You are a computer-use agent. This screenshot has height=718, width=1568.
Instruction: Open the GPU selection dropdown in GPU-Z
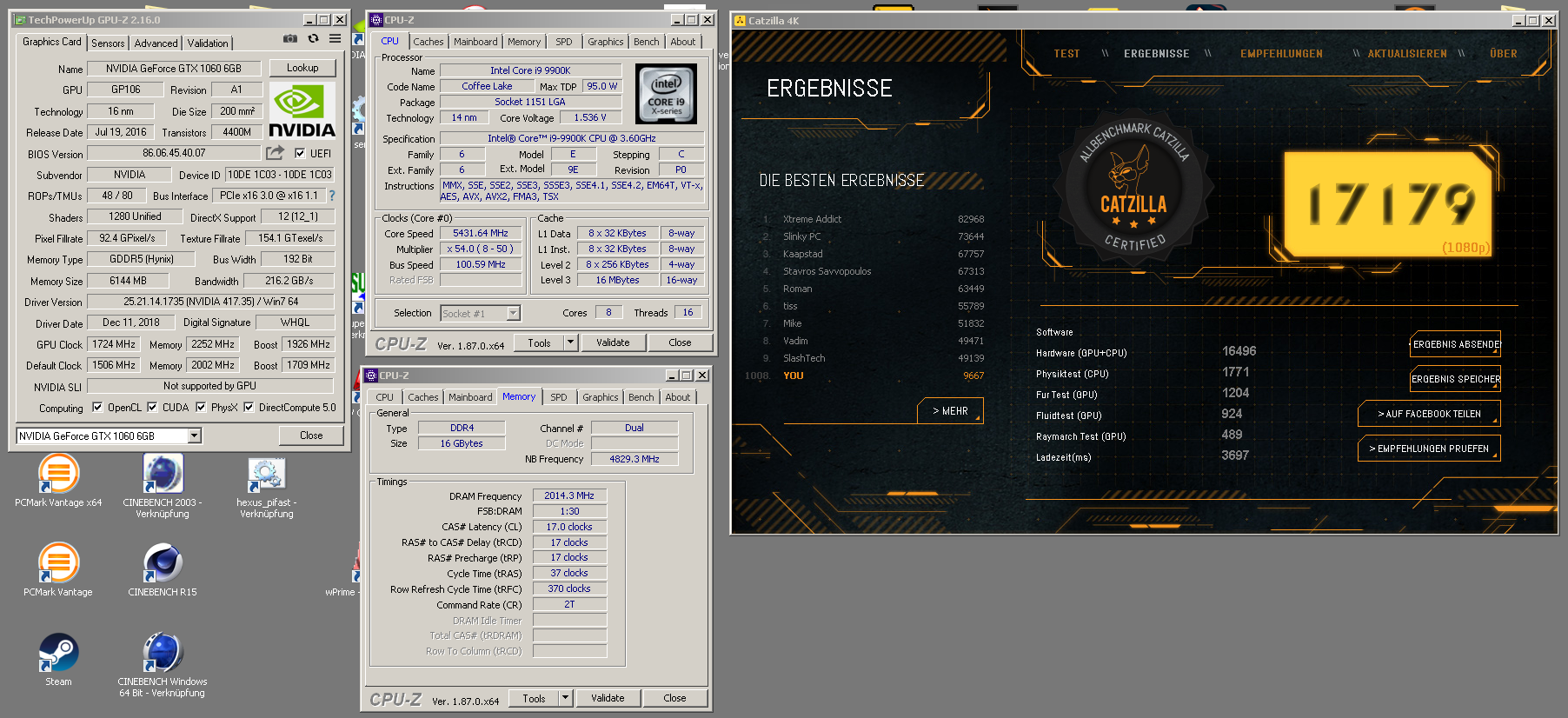coord(195,435)
